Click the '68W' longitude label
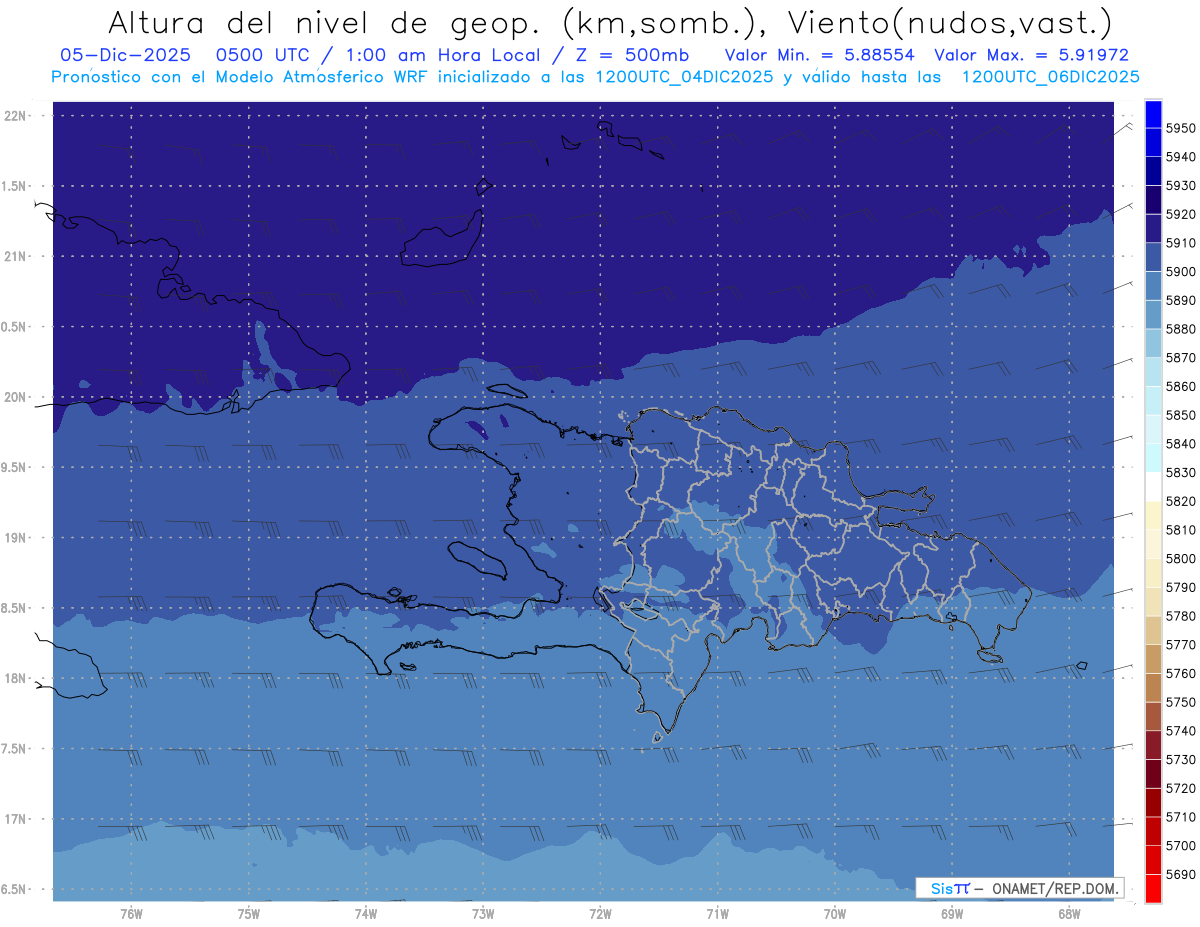Image resolution: width=1200 pixels, height=927 pixels. click(1069, 914)
